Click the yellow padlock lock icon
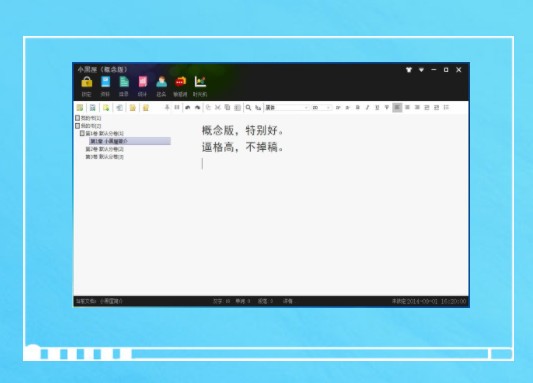533x383 pixels. (x=87, y=83)
